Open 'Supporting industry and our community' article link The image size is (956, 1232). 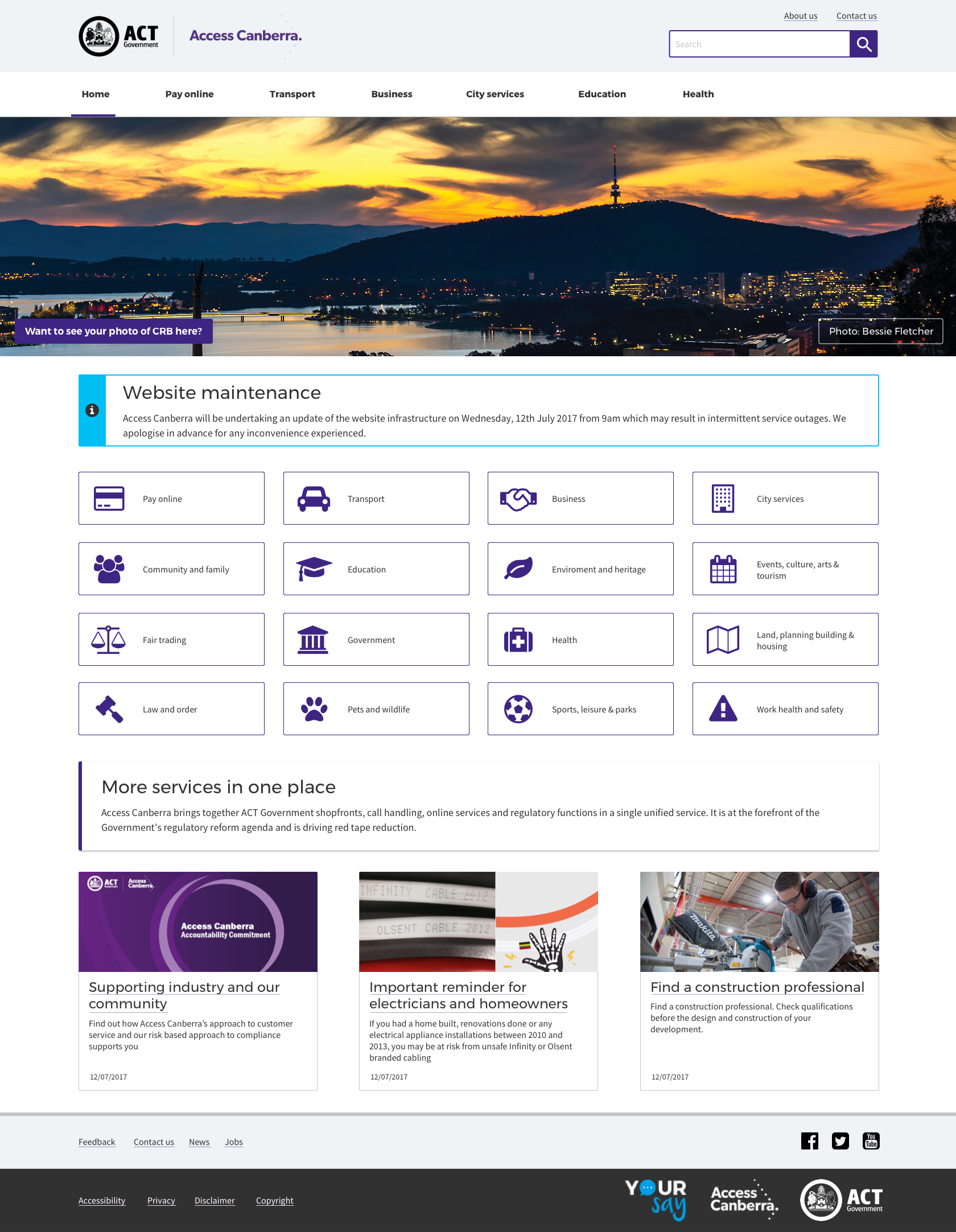pyautogui.click(x=184, y=995)
